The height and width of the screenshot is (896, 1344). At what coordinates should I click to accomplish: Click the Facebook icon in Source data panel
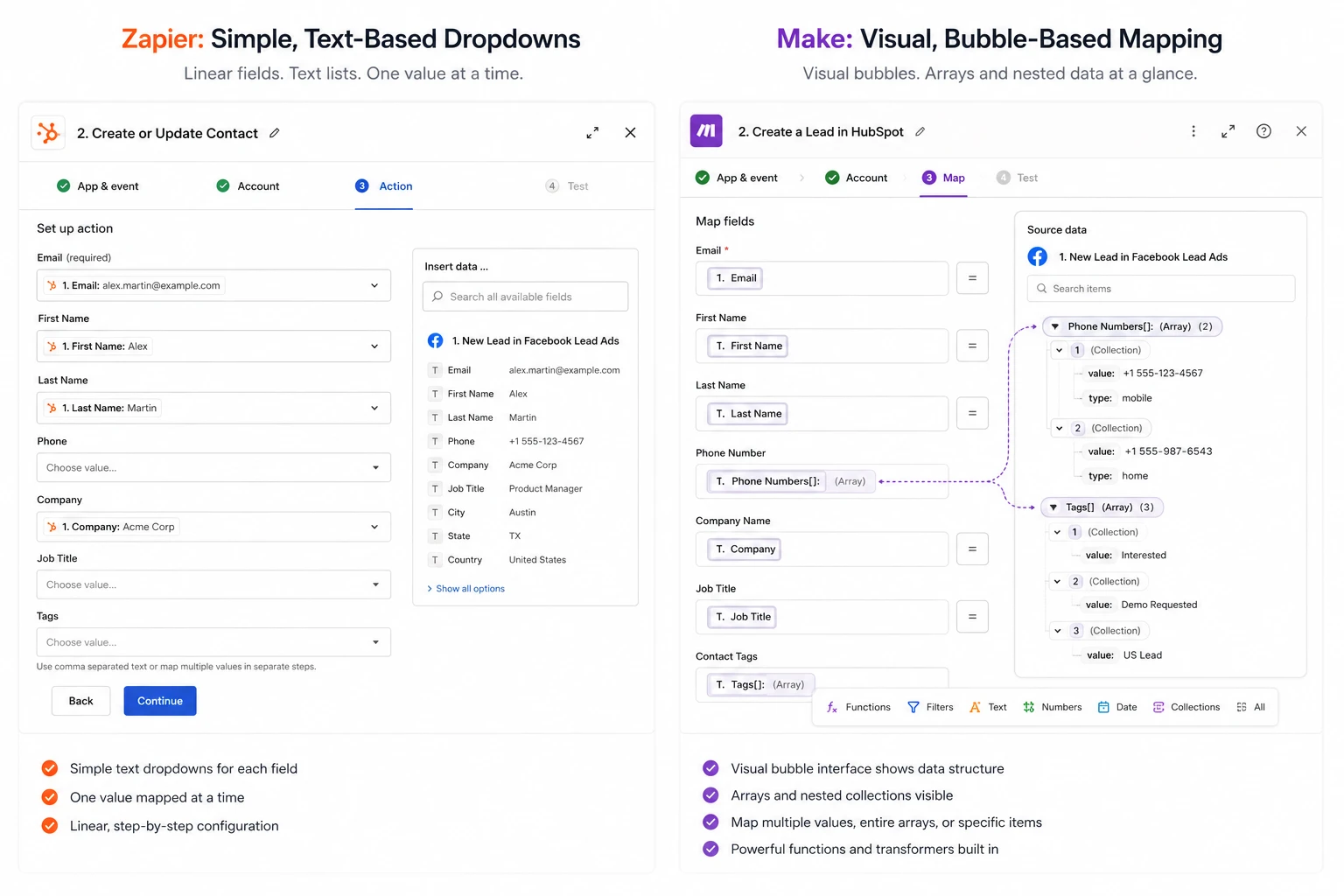(x=1038, y=256)
